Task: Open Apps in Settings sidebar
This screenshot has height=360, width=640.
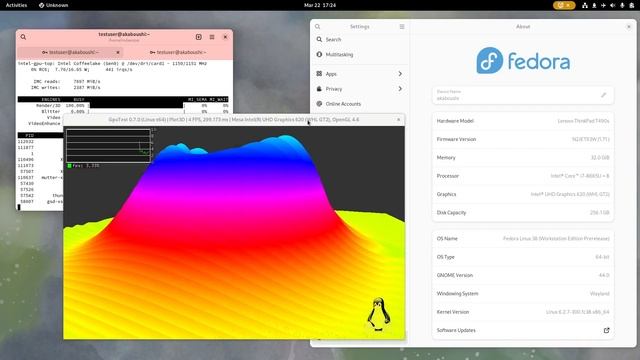Action: click(360, 74)
